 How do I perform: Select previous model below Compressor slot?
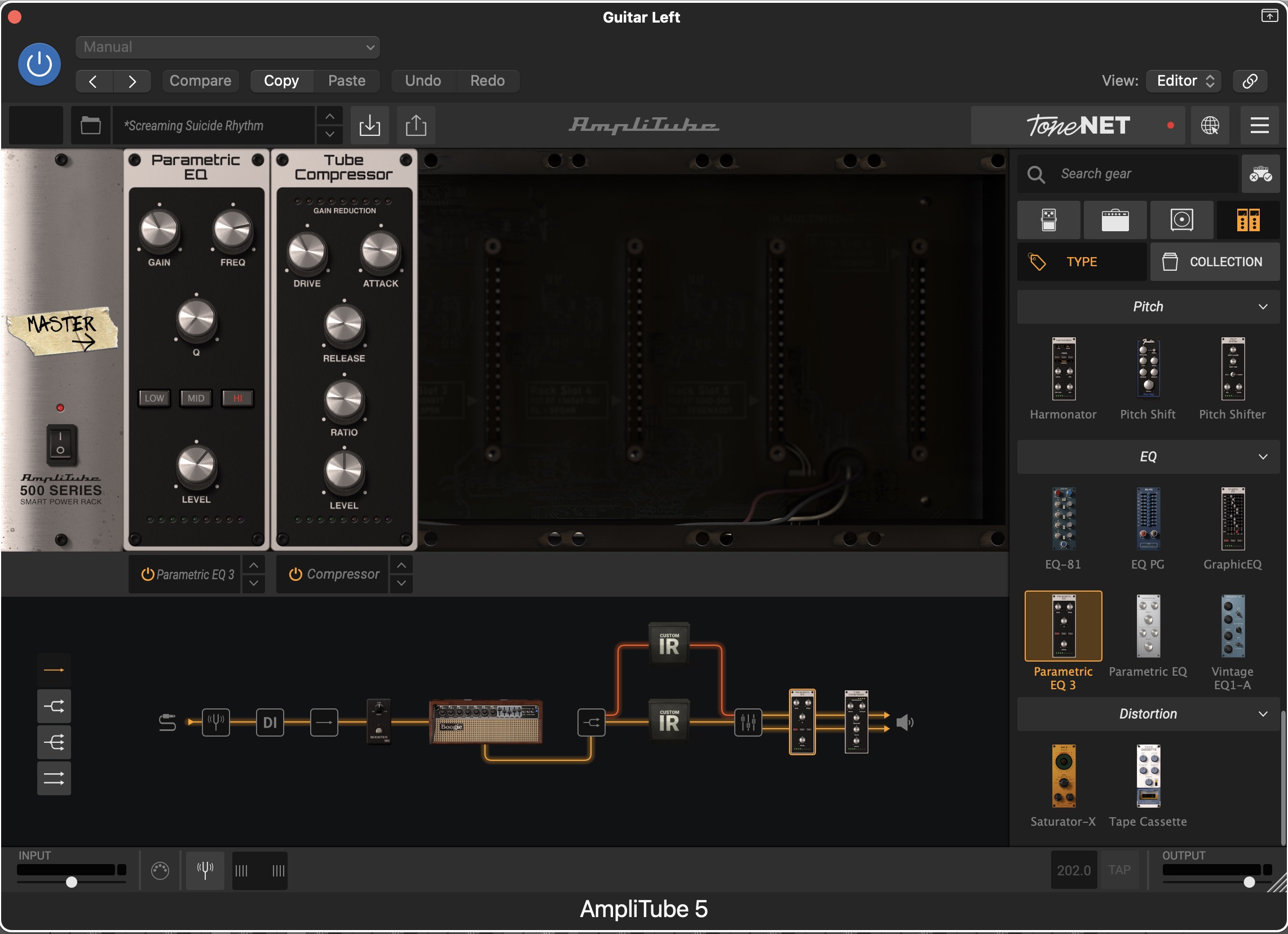[402, 584]
